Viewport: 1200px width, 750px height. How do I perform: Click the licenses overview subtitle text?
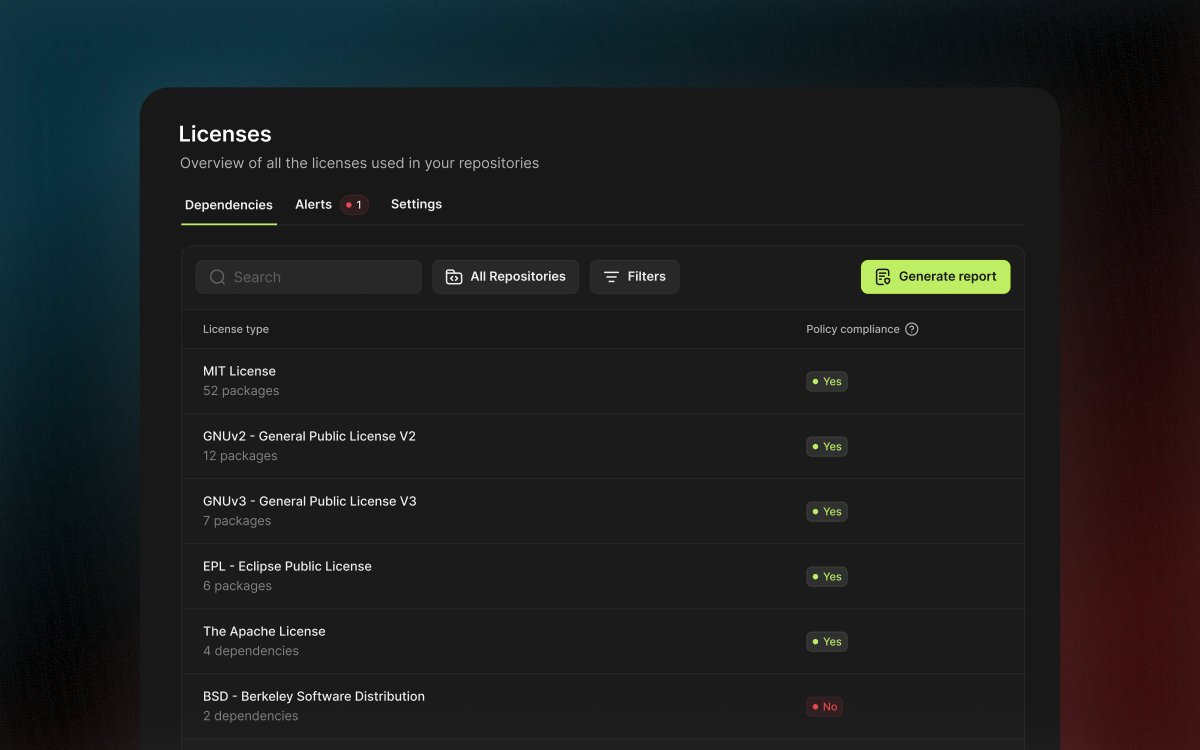359,163
